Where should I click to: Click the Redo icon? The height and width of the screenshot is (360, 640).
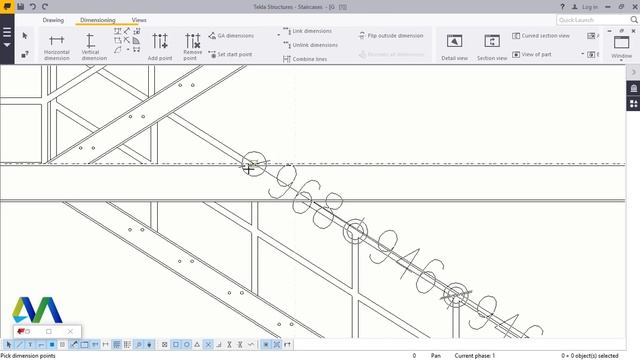coord(45,6)
